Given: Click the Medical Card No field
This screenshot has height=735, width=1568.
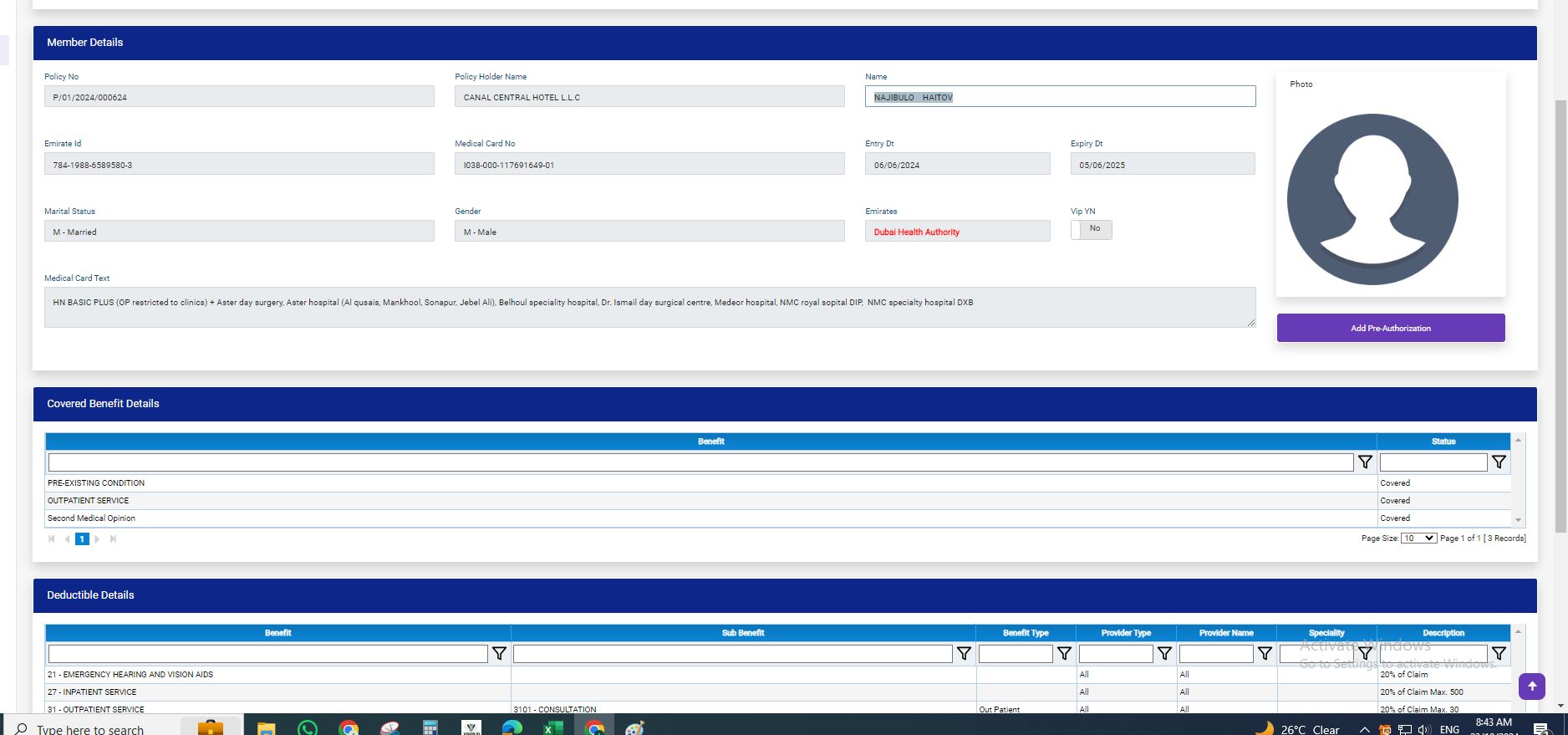Looking at the screenshot, I should pyautogui.click(x=649, y=164).
